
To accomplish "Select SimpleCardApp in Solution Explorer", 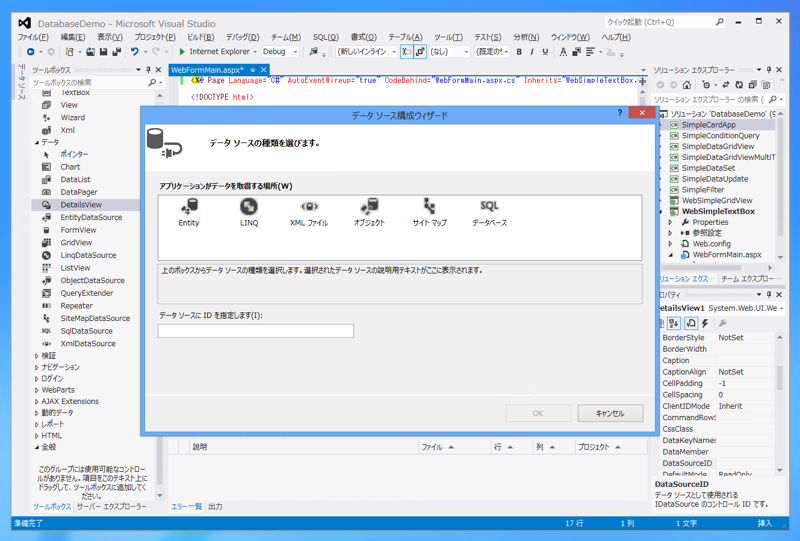I will coord(709,125).
